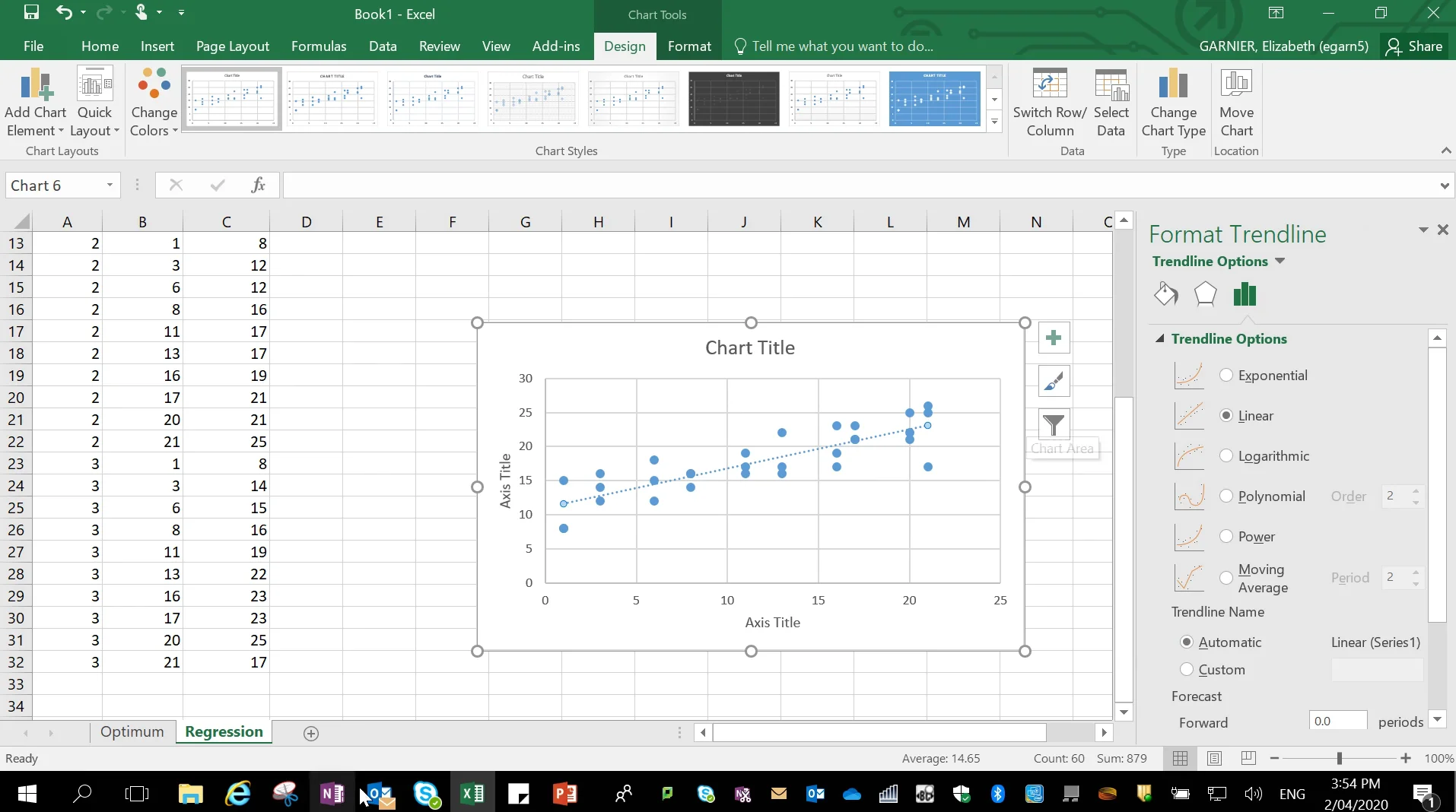This screenshot has width=1456, height=812.
Task: Click Change Chart Type
Action: pos(1173,102)
